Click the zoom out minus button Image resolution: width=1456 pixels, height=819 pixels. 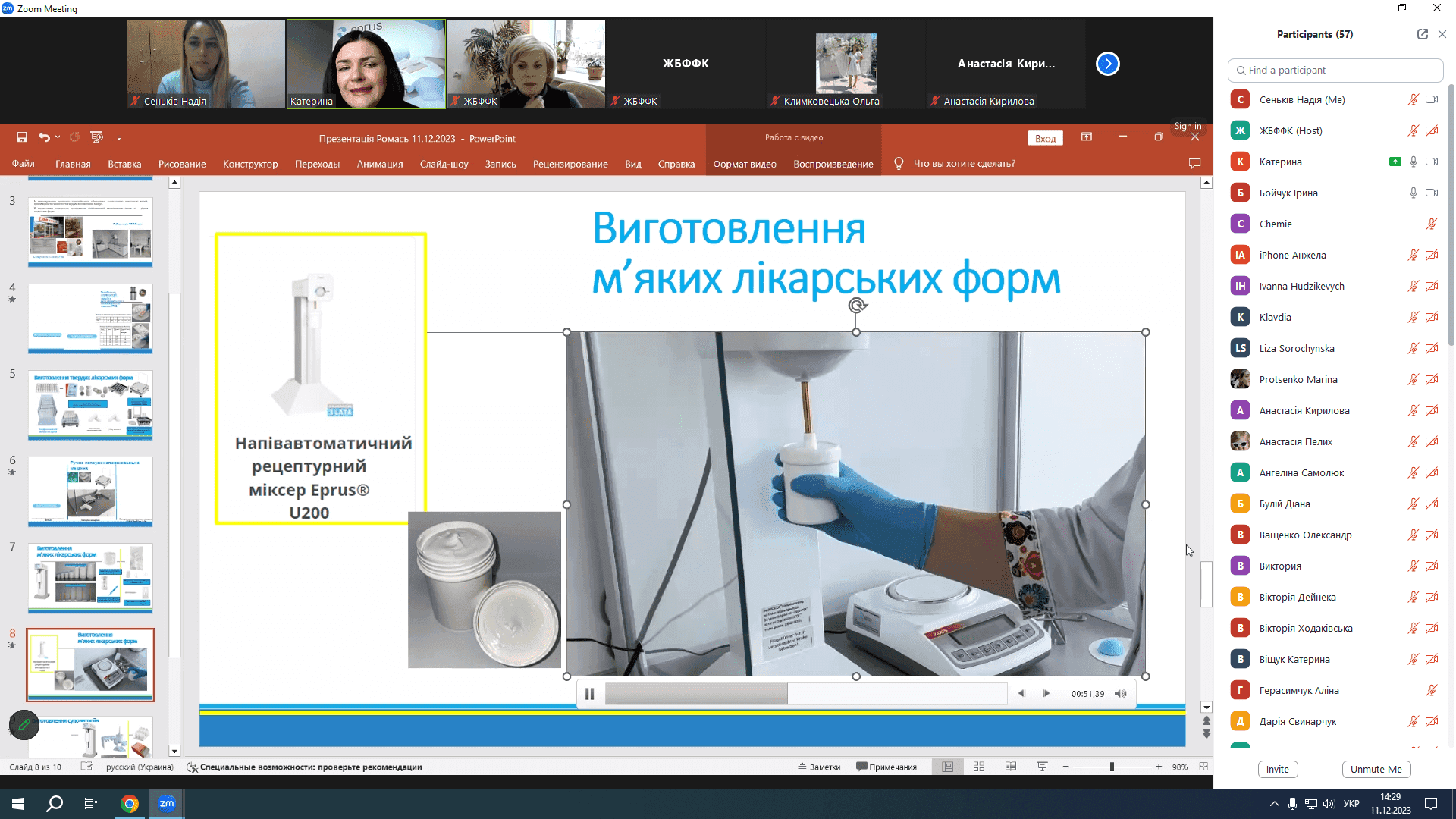click(1065, 767)
